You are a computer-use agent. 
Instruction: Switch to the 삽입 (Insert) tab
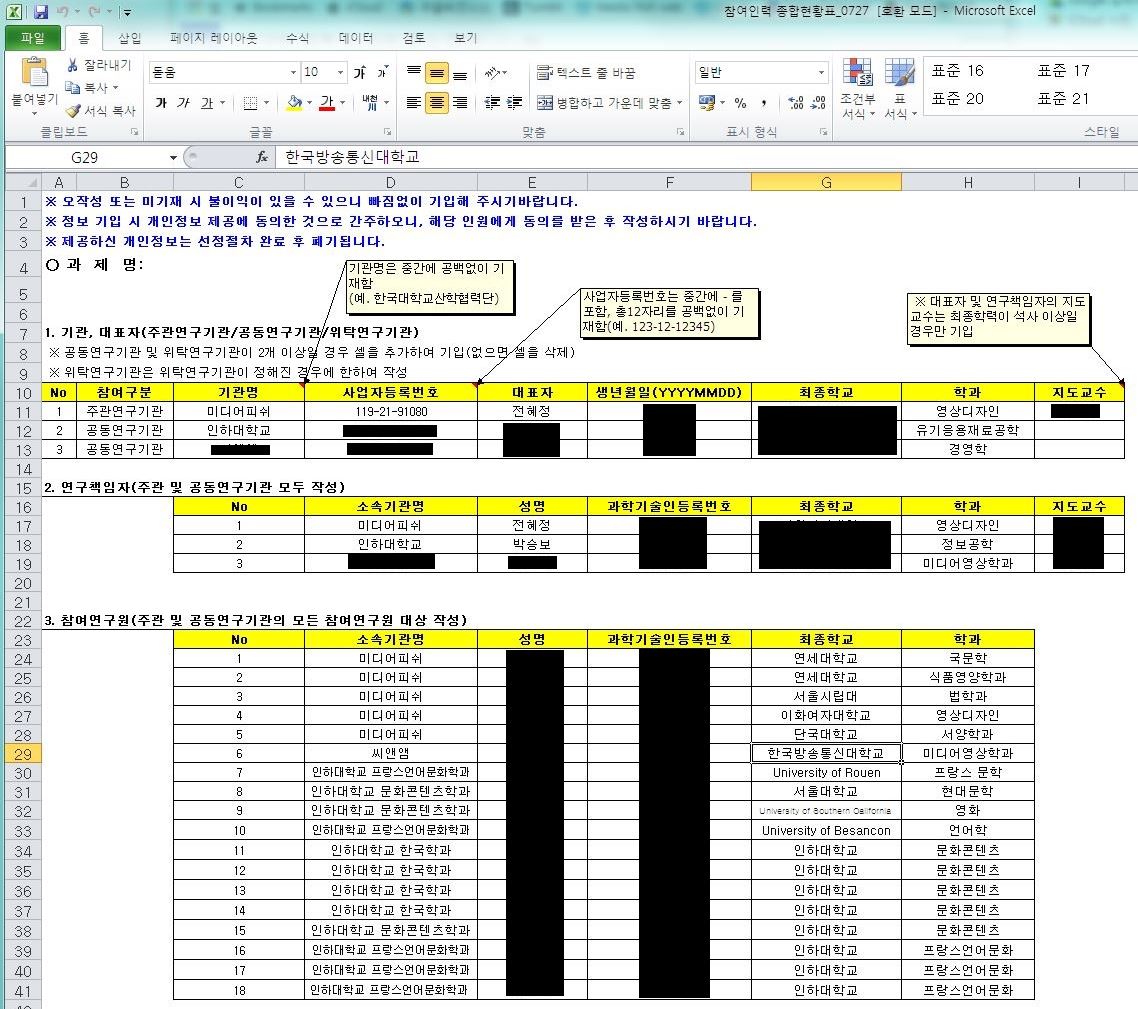(130, 38)
